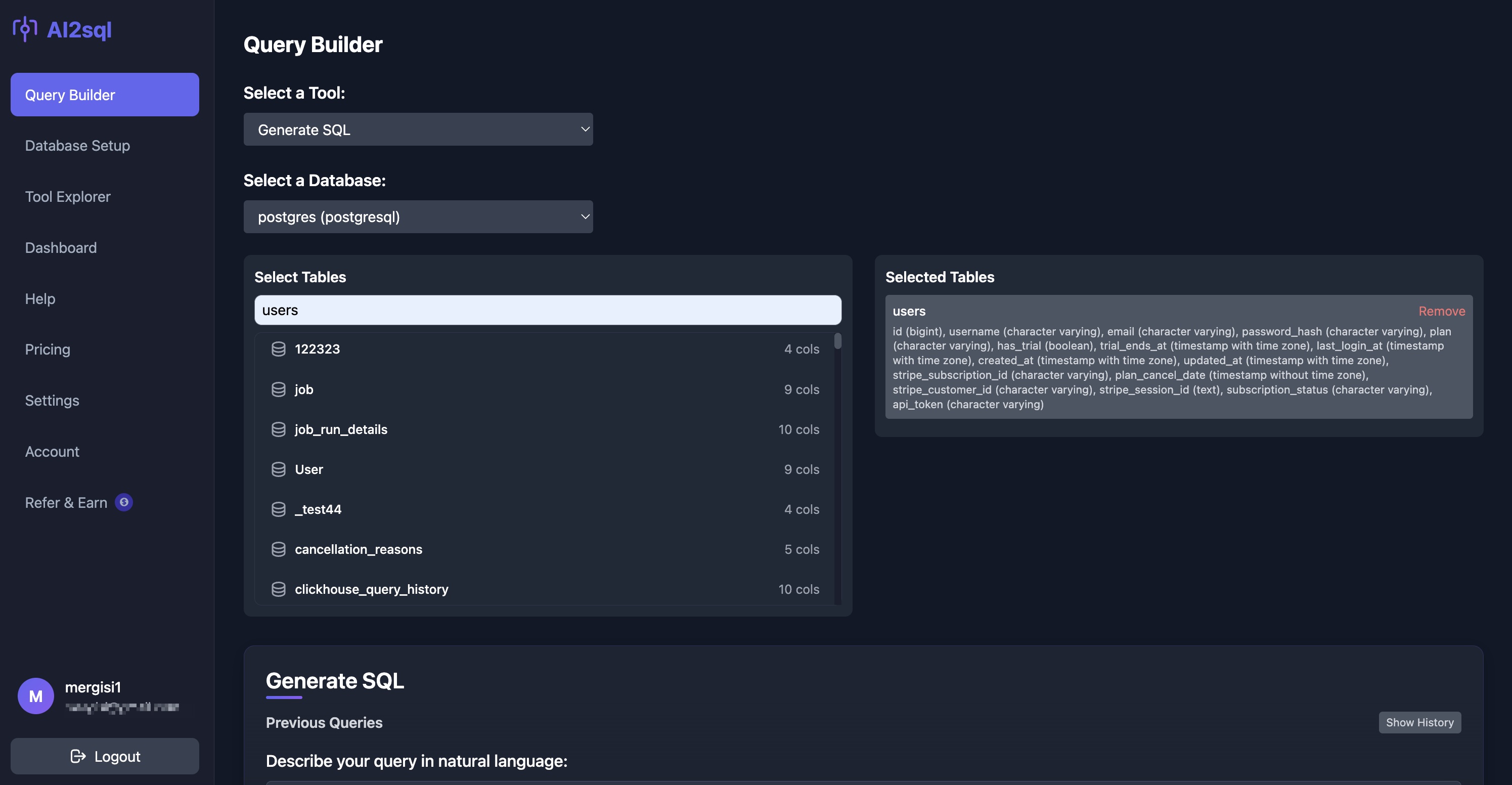Expand the postgres database selector
1512x785 pixels.
[x=418, y=216]
